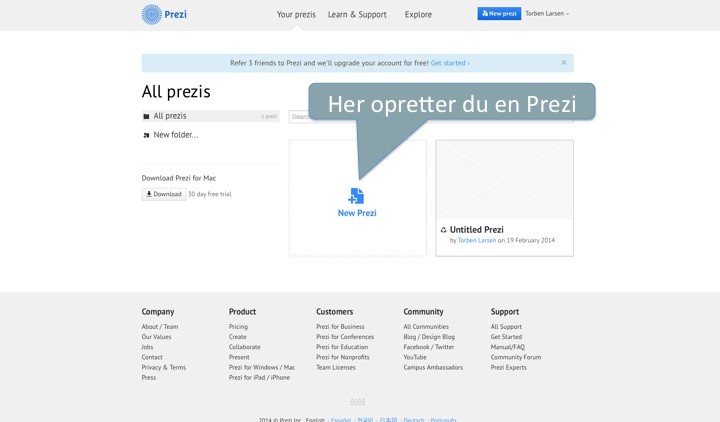This screenshot has width=720, height=422.
Task: Open YouTube footer link
Action: tap(415, 357)
